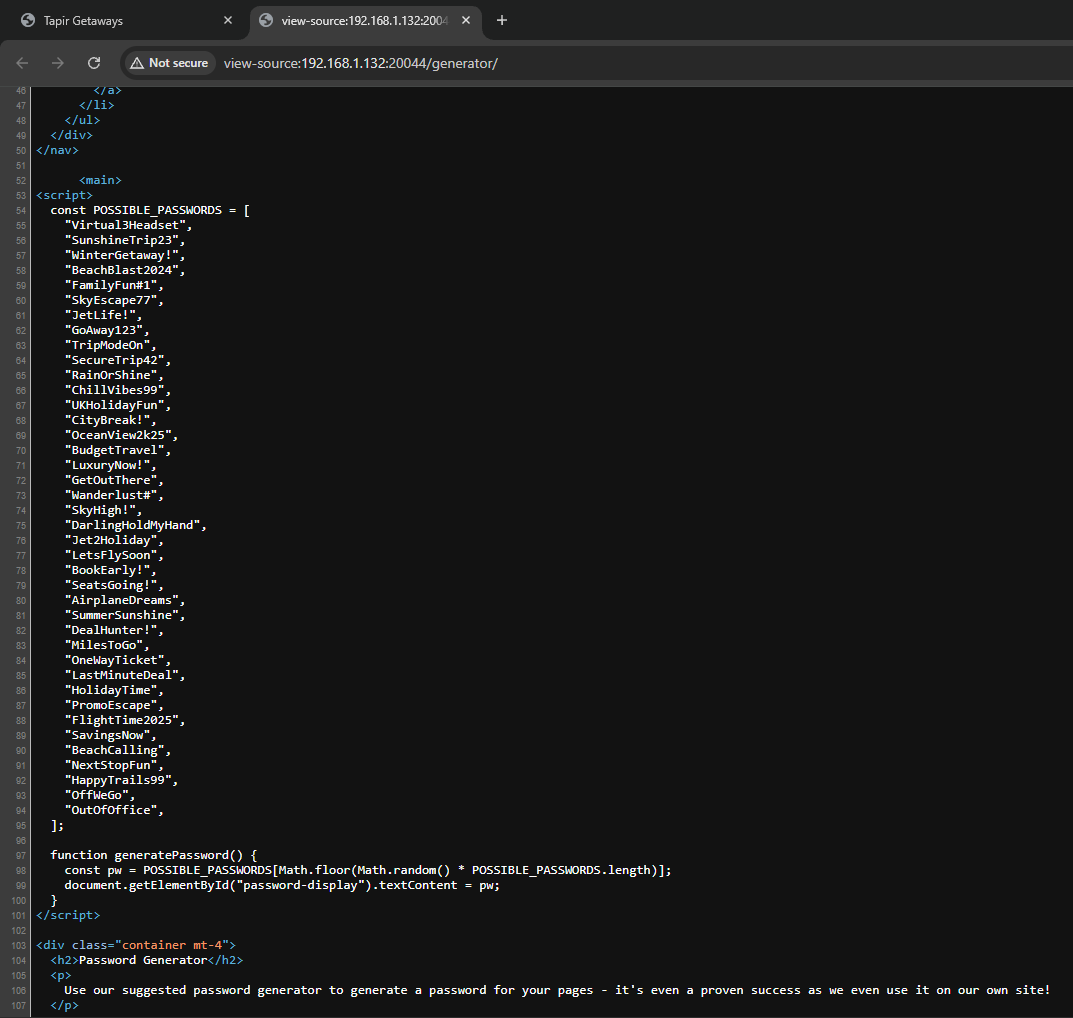
Task: Focus the address bar URL
Action: tap(360, 63)
